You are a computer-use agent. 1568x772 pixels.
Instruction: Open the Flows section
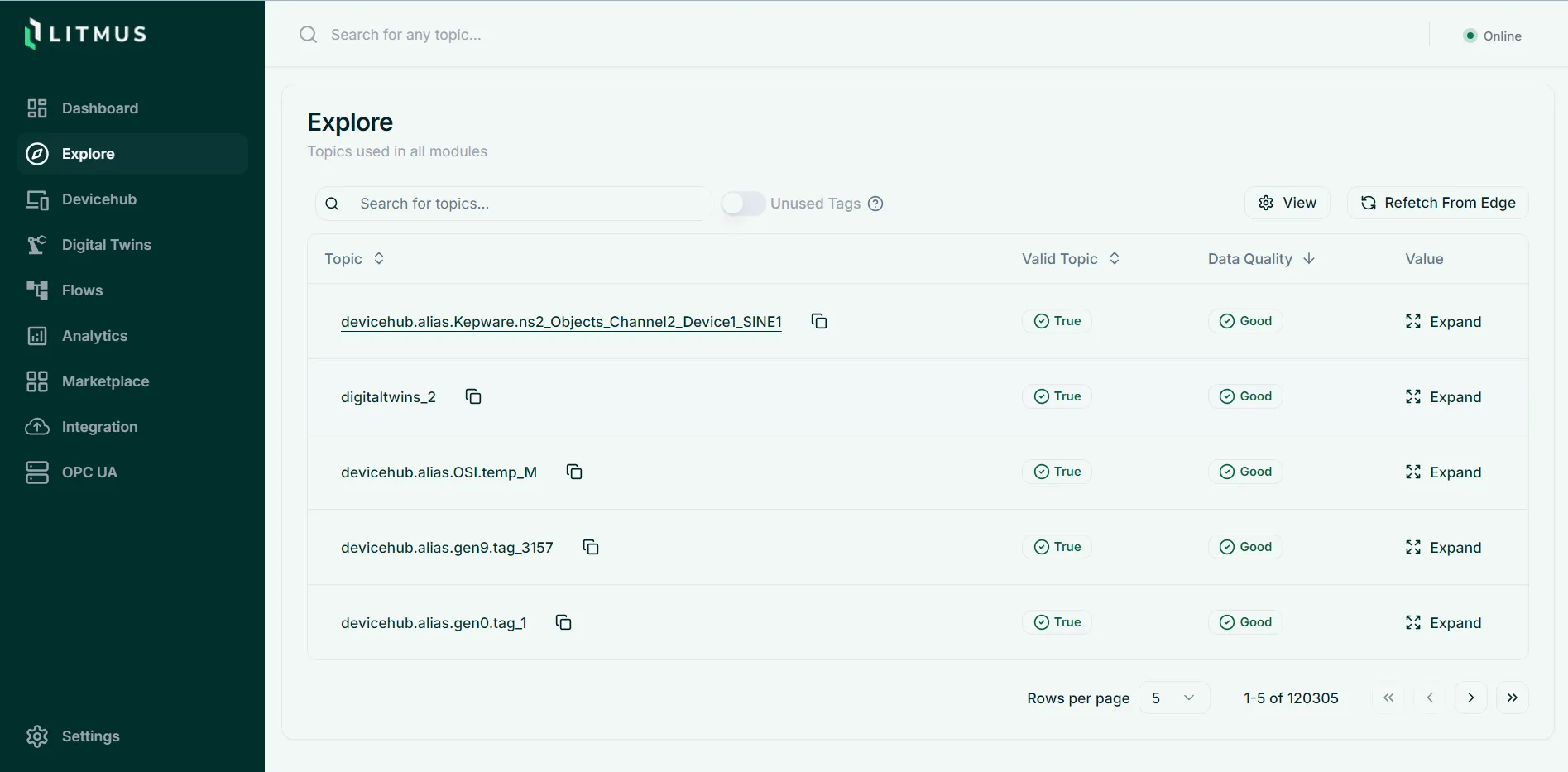pos(132,290)
